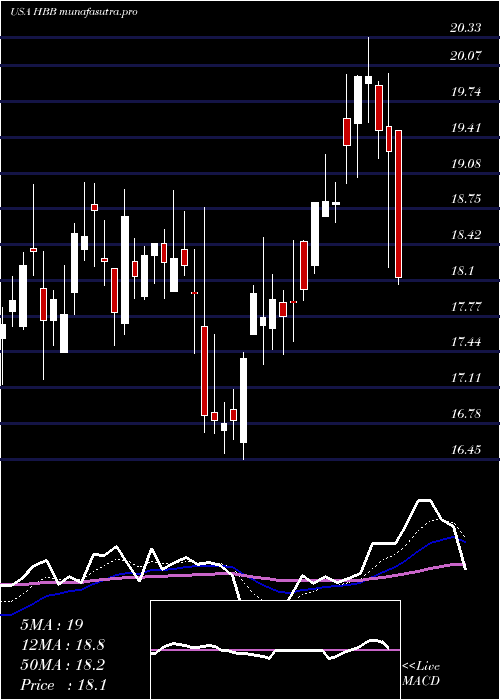
Task: Click the 'Price : 18.1' readout
Action: coord(63,685)
